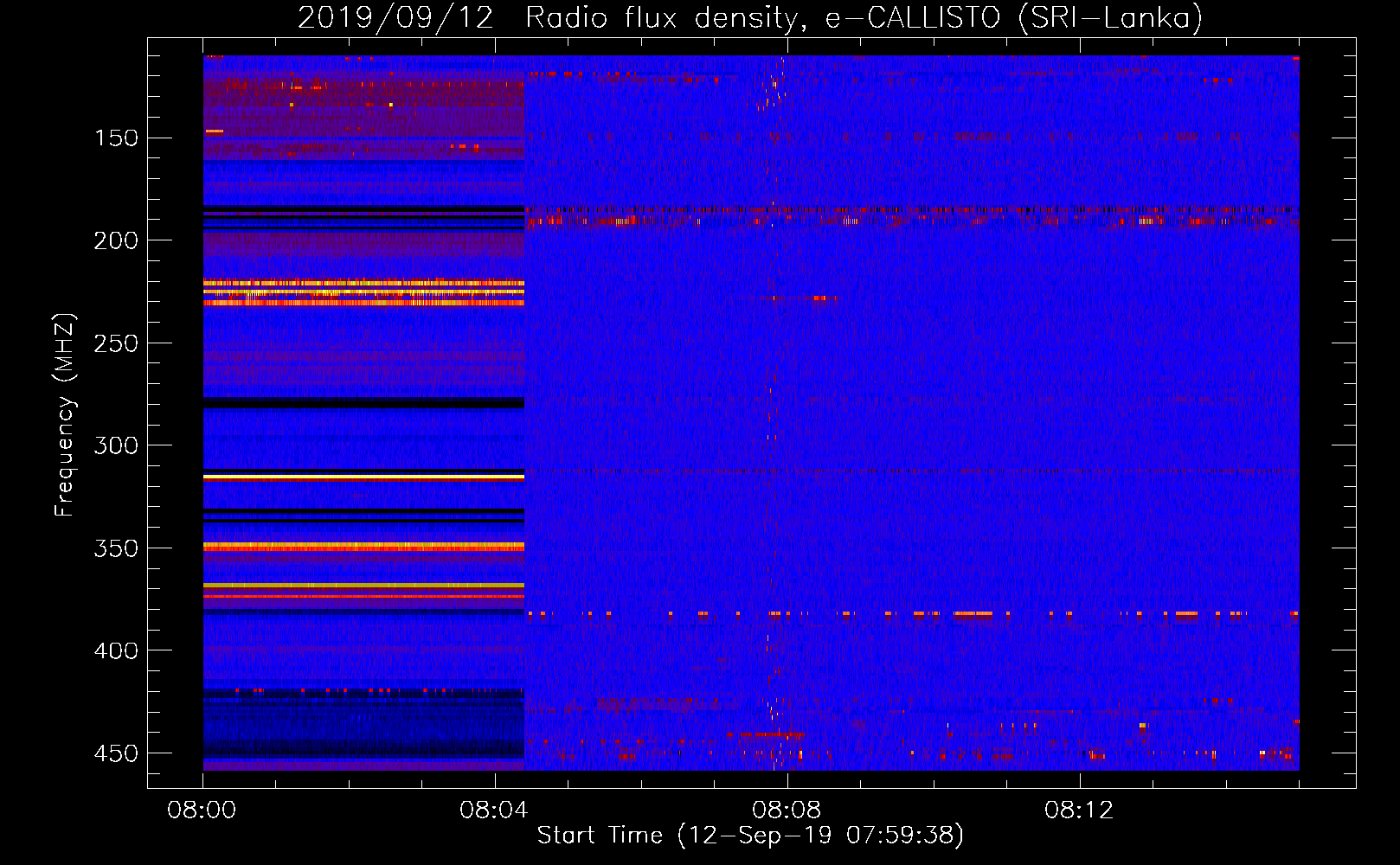Click the 08:12 time tick label
Image resolution: width=1400 pixels, height=865 pixels.
pos(1080,811)
